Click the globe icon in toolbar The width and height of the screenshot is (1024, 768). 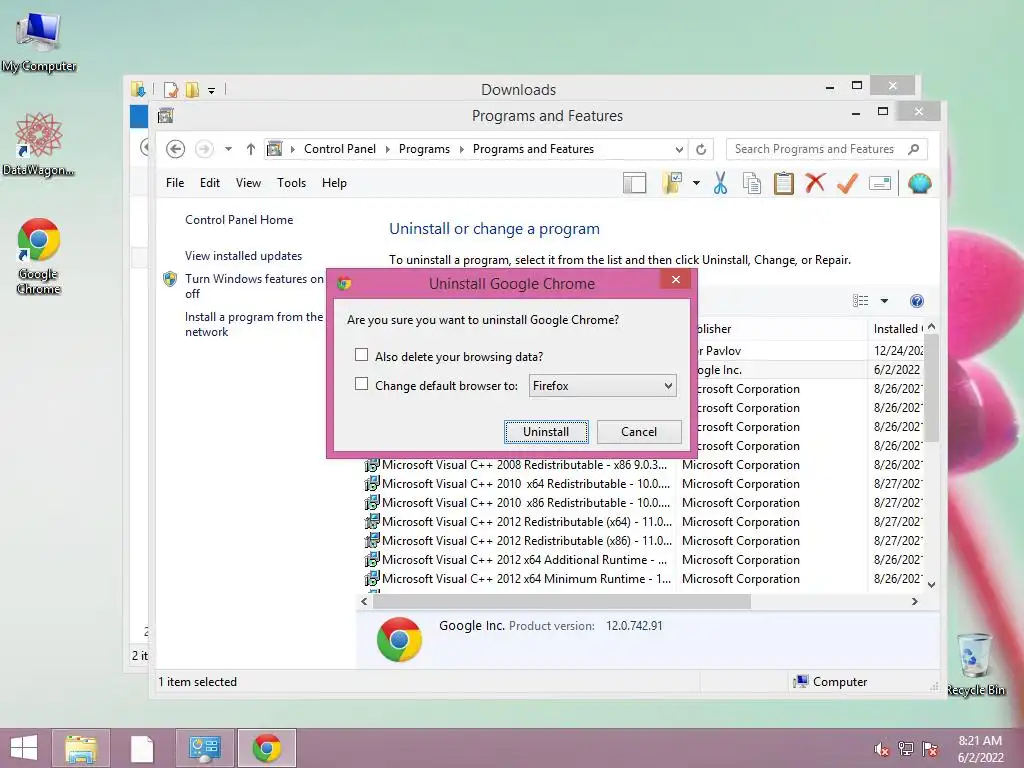click(x=920, y=184)
